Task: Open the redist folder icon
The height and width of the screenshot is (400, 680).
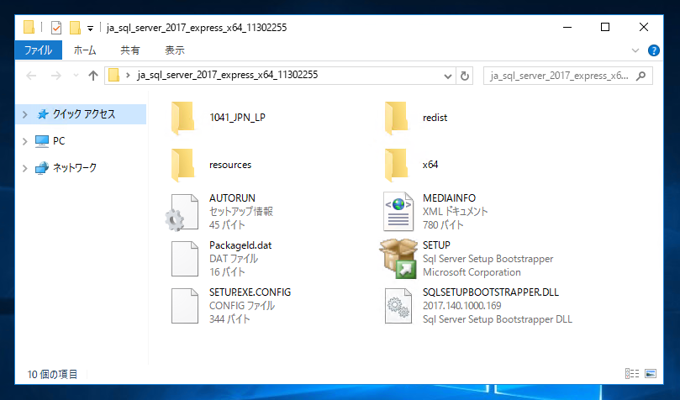Action: click(396, 118)
